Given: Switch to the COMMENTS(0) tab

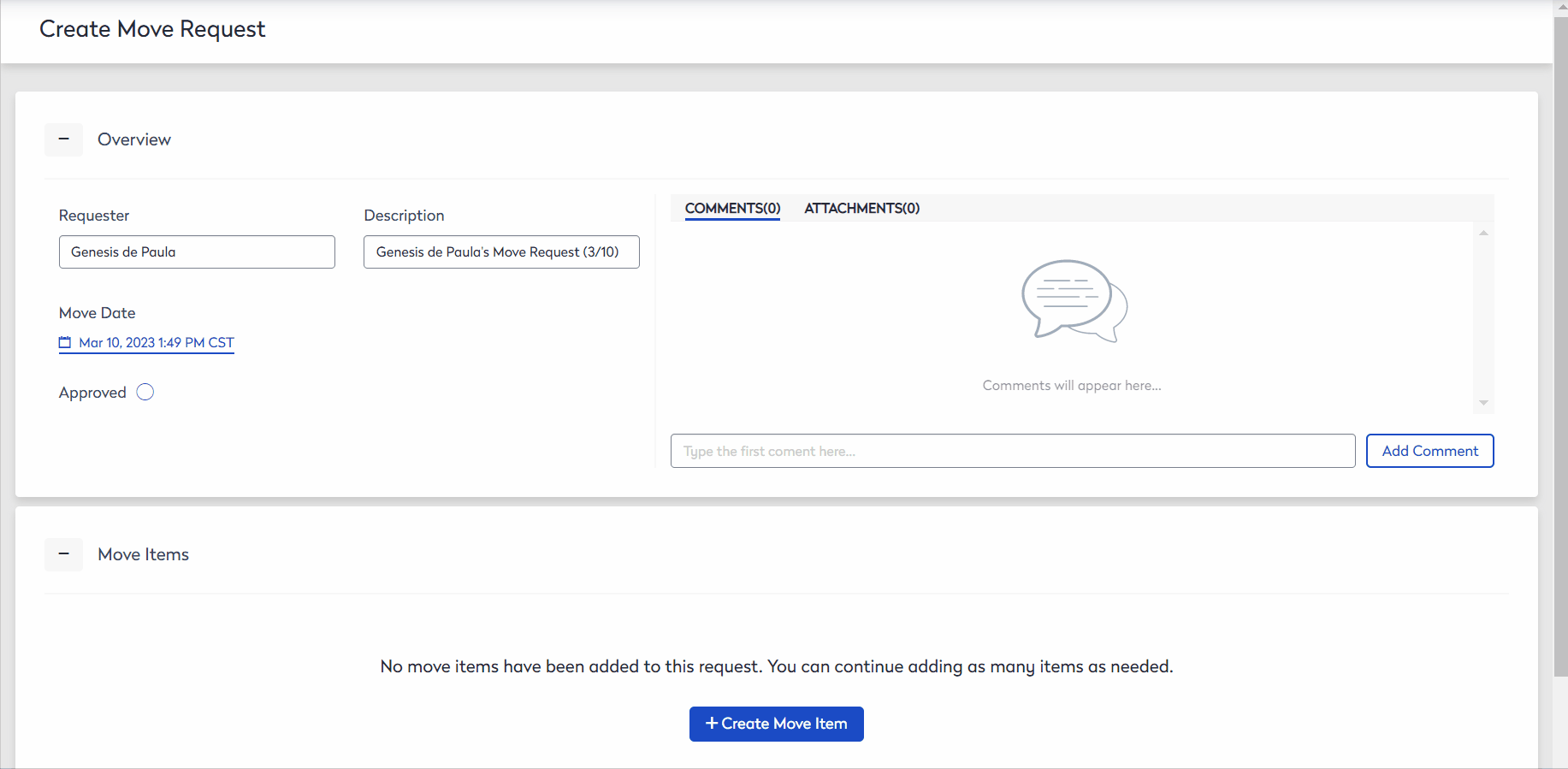Looking at the screenshot, I should 732,208.
